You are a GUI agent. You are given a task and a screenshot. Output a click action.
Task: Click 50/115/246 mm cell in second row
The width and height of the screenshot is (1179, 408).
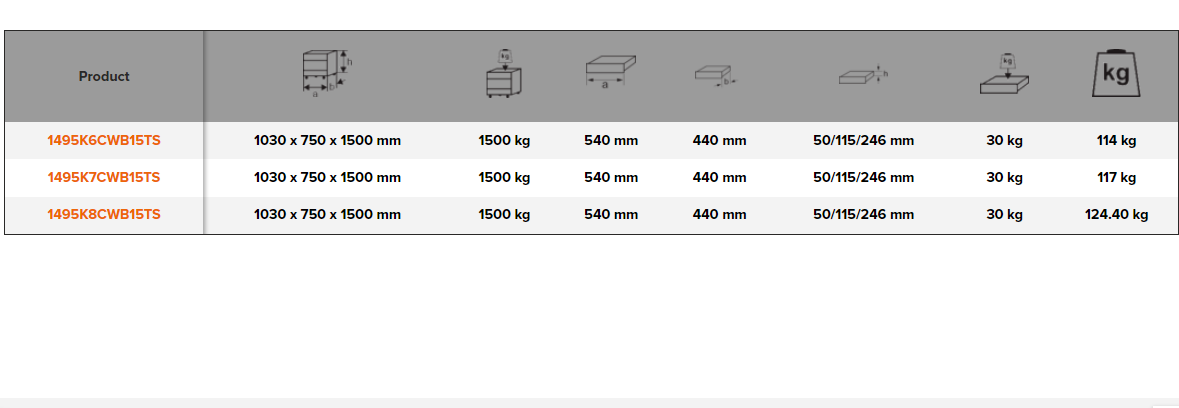point(864,178)
